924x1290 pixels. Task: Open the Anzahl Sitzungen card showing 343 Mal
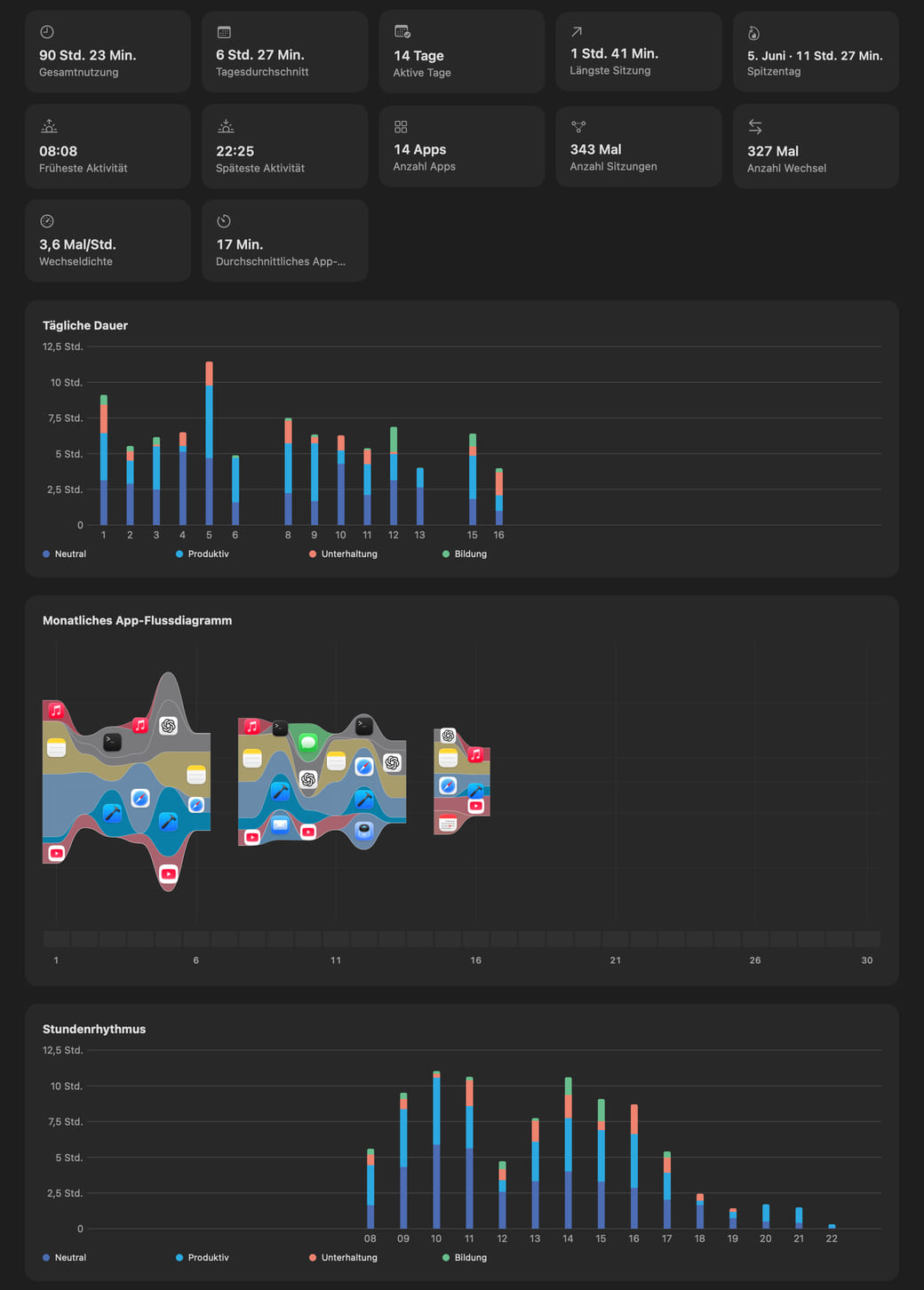pos(639,147)
